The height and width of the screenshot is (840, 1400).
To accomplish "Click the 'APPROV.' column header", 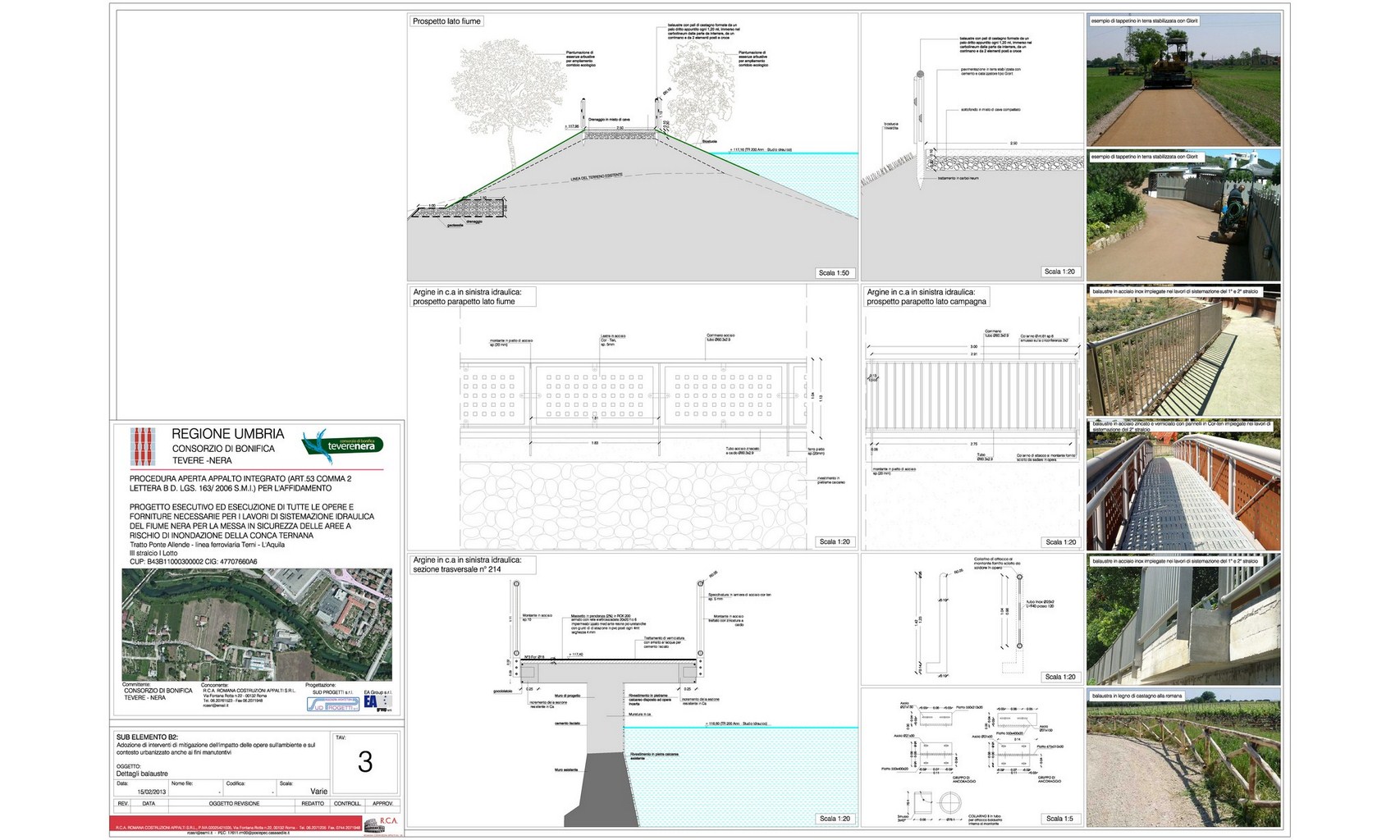I will click(383, 804).
